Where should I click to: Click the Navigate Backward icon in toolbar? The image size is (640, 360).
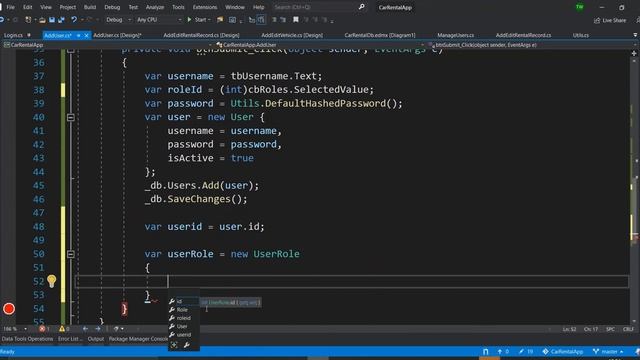click(x=2, y=20)
